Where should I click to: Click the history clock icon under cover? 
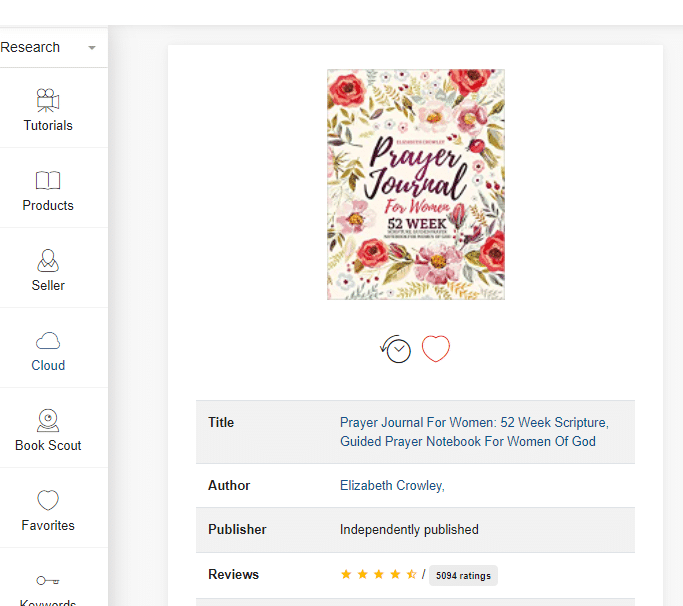(396, 349)
